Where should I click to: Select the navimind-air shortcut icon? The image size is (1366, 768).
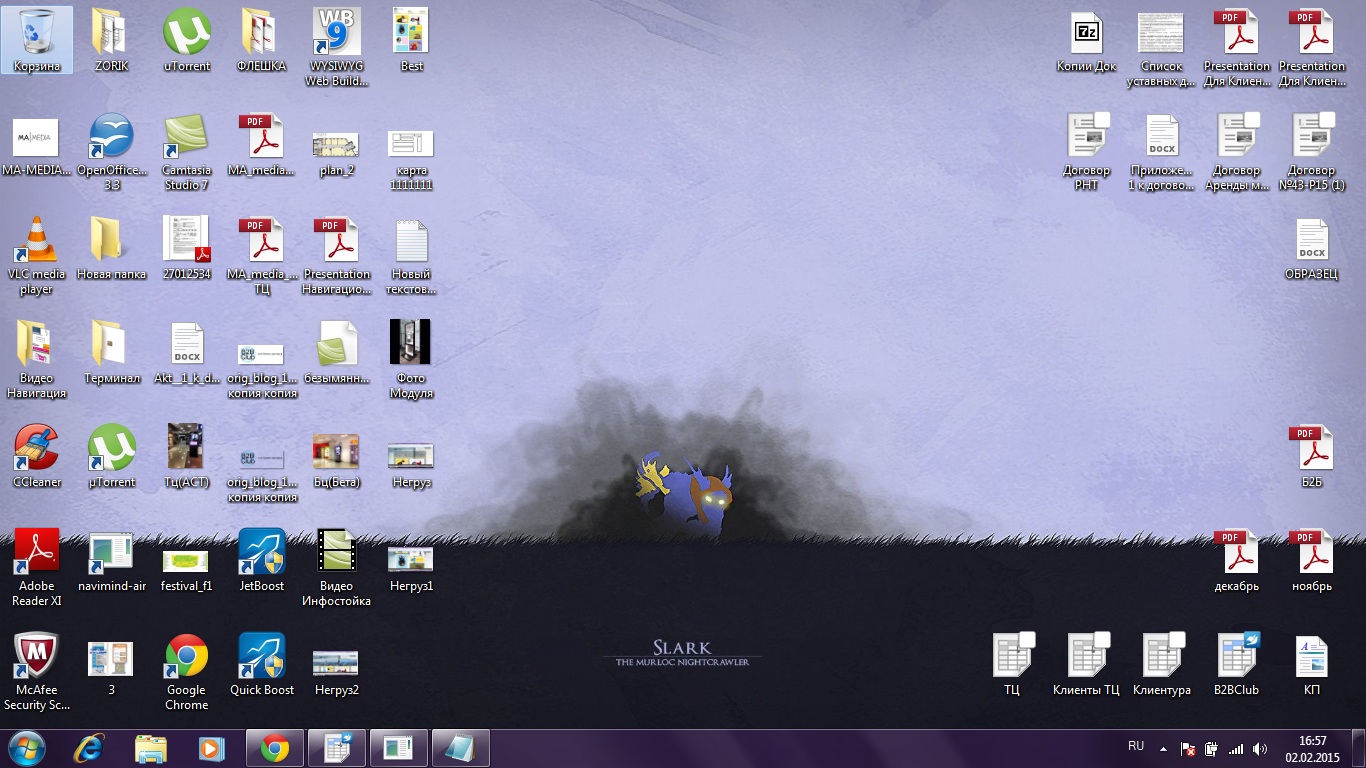112,561
